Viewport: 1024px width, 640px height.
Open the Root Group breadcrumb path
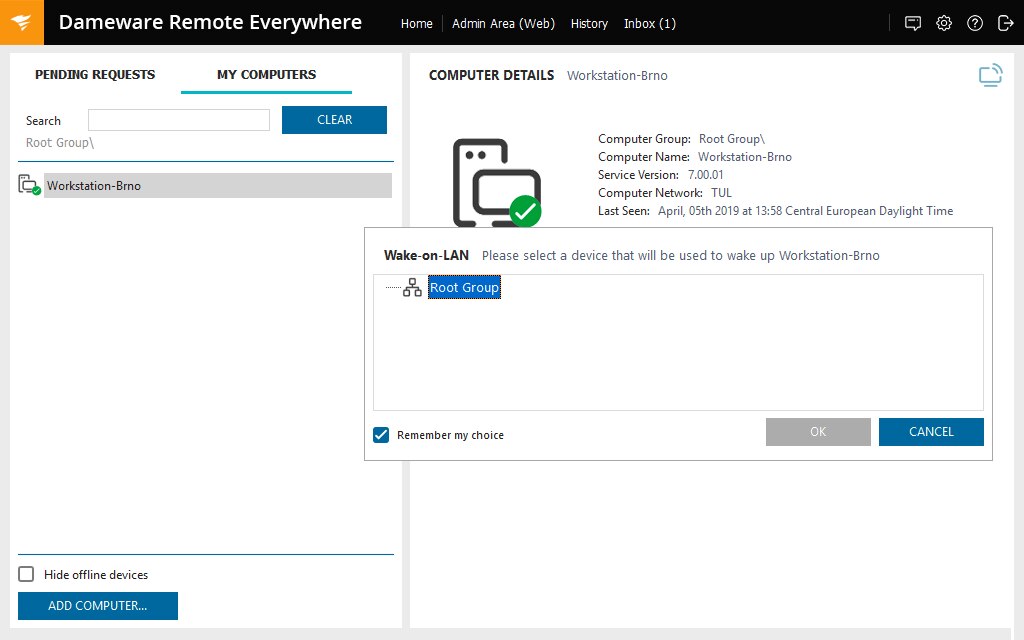pos(59,142)
